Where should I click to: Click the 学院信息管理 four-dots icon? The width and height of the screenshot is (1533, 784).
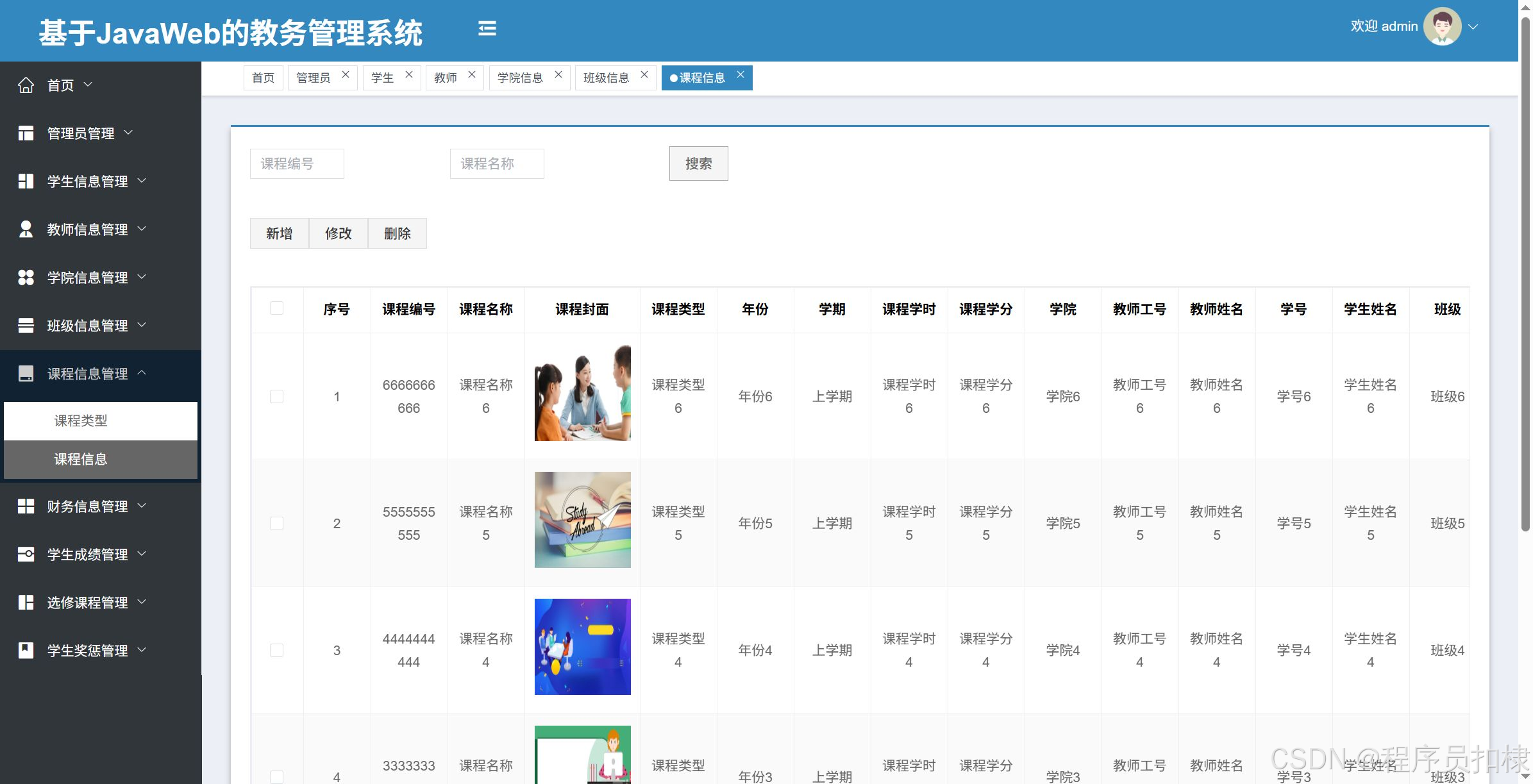point(26,278)
